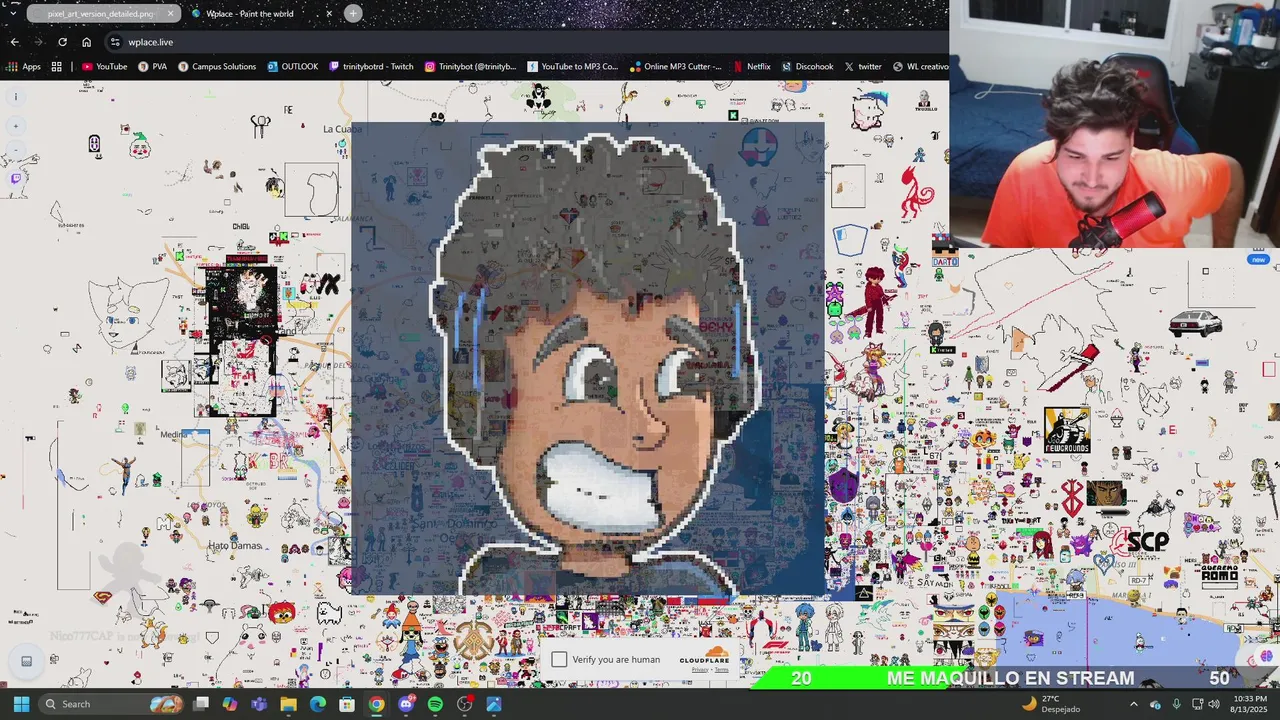Close the pixel_art_version_detailed.png tab

click(171, 14)
